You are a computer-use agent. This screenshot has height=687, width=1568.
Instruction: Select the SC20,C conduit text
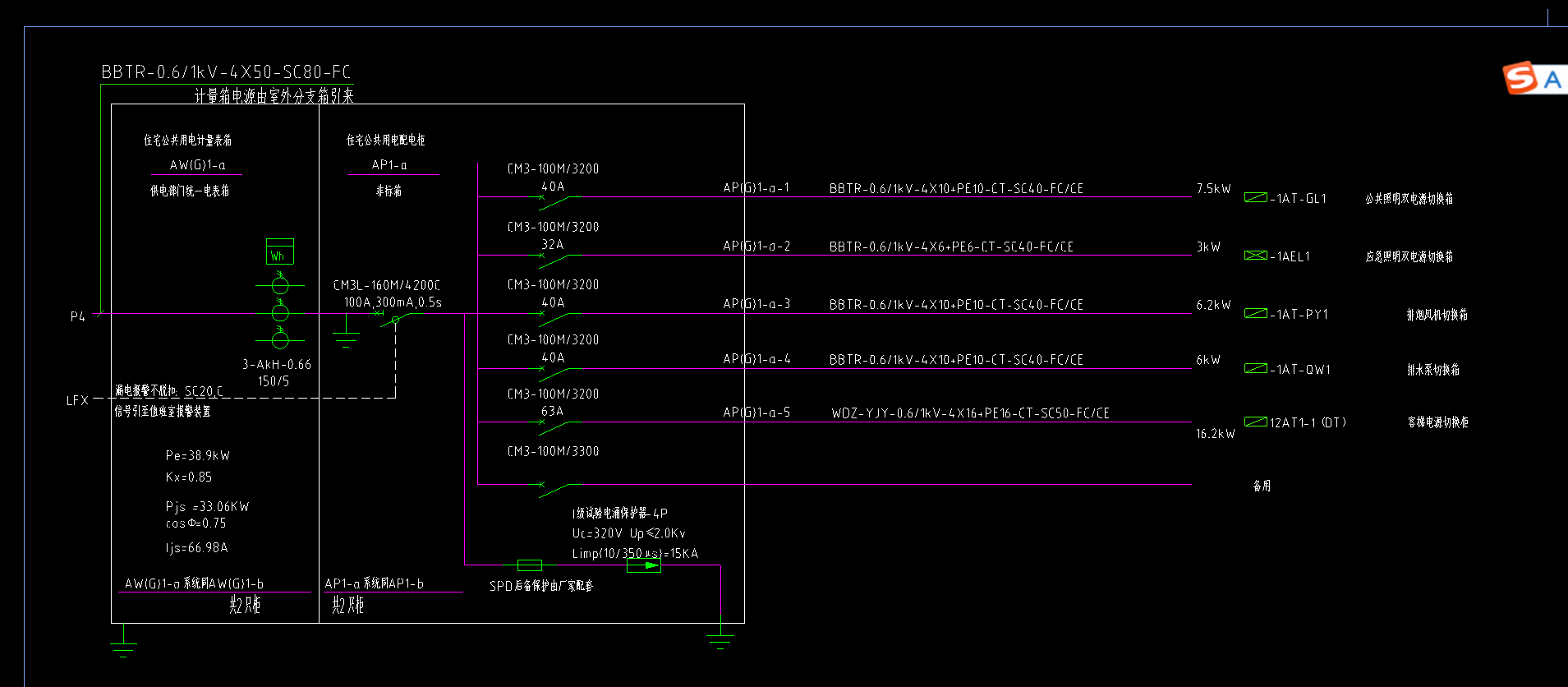point(204,391)
